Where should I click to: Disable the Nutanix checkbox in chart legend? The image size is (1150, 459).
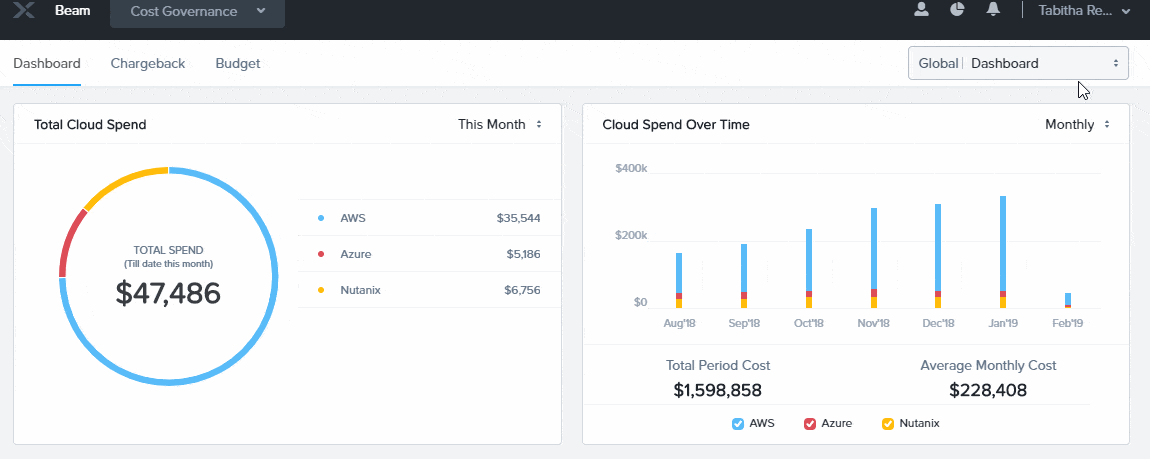point(888,424)
